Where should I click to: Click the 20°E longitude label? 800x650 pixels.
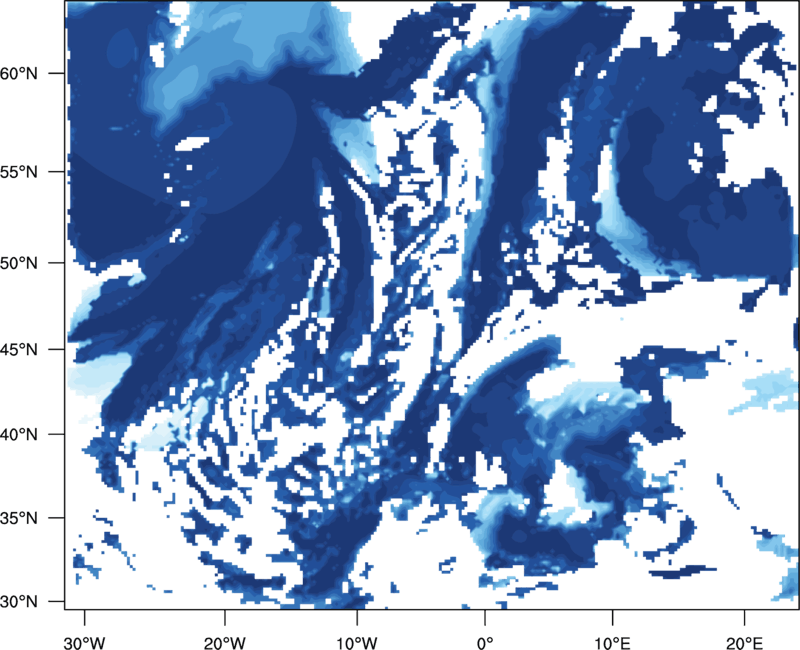click(744, 643)
